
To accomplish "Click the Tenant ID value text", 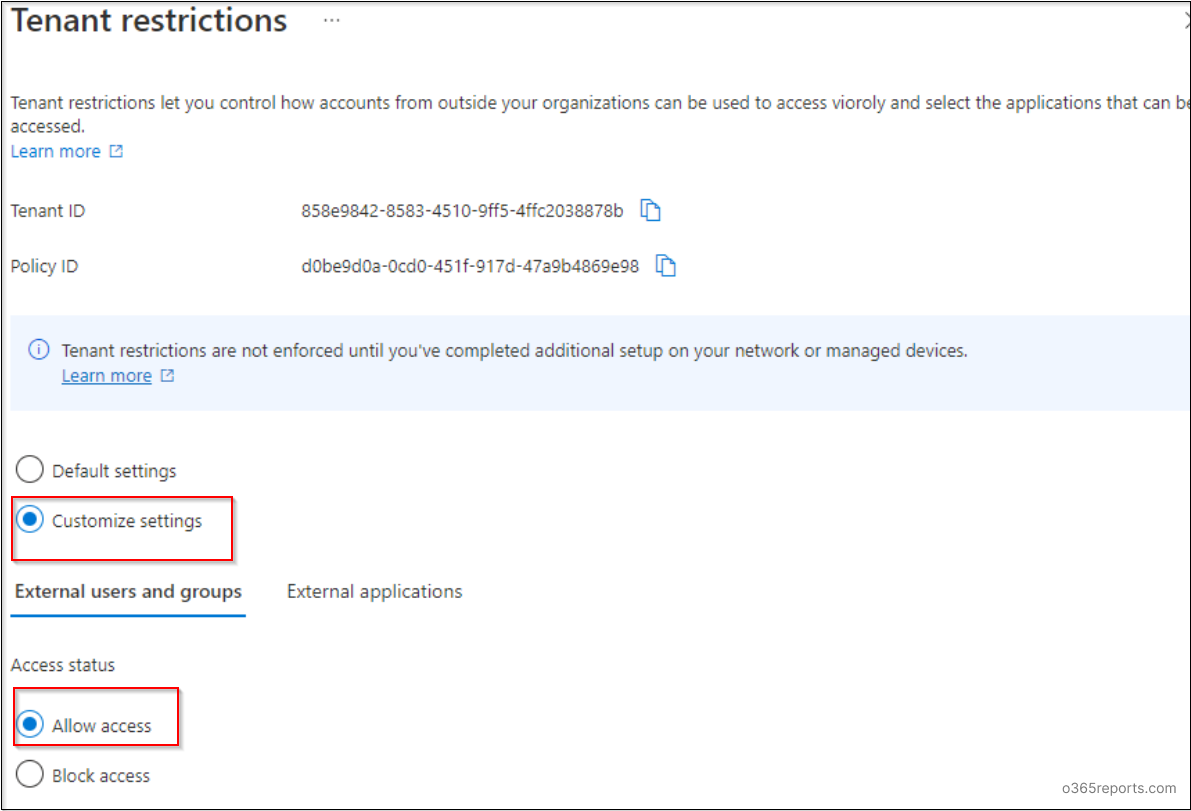I will (463, 210).
